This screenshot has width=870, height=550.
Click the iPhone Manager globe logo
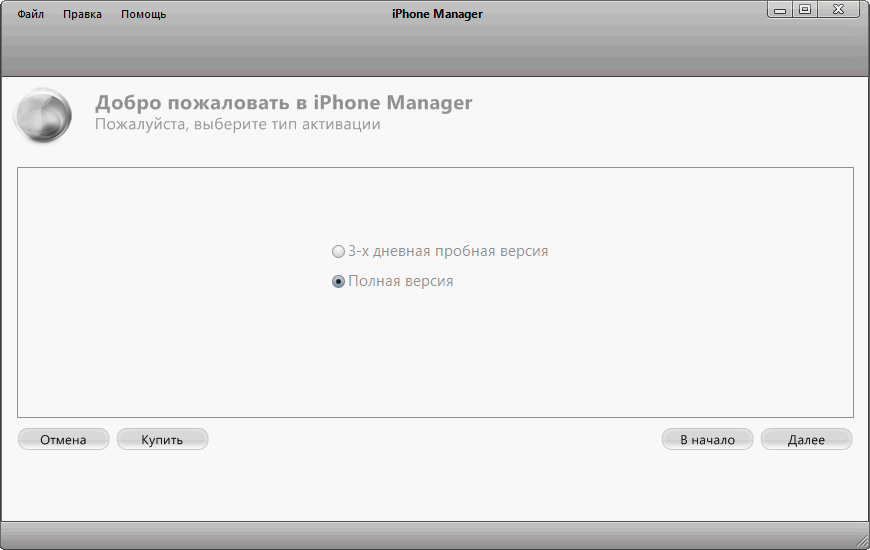[x=43, y=115]
